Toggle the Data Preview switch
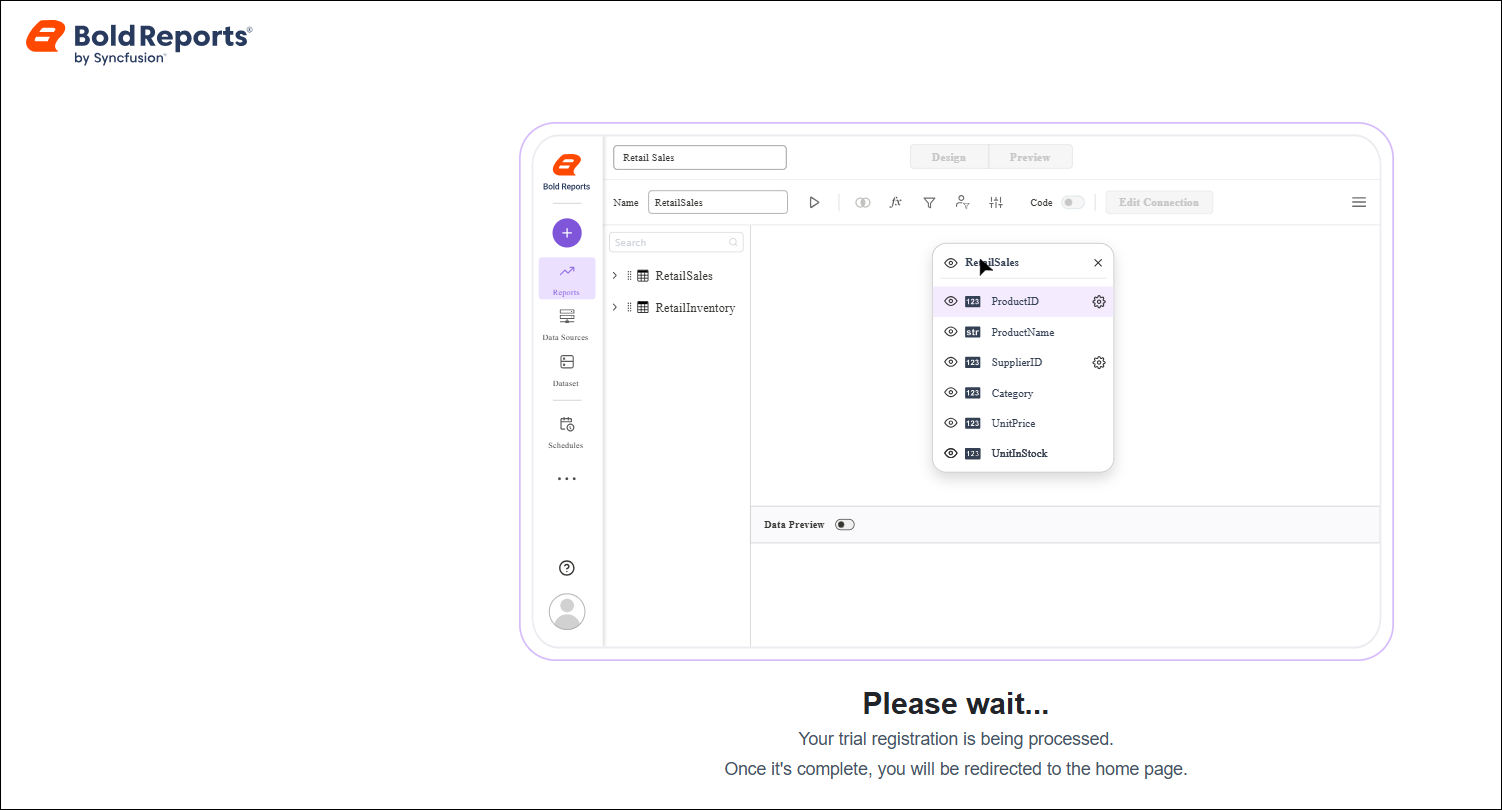 (845, 525)
